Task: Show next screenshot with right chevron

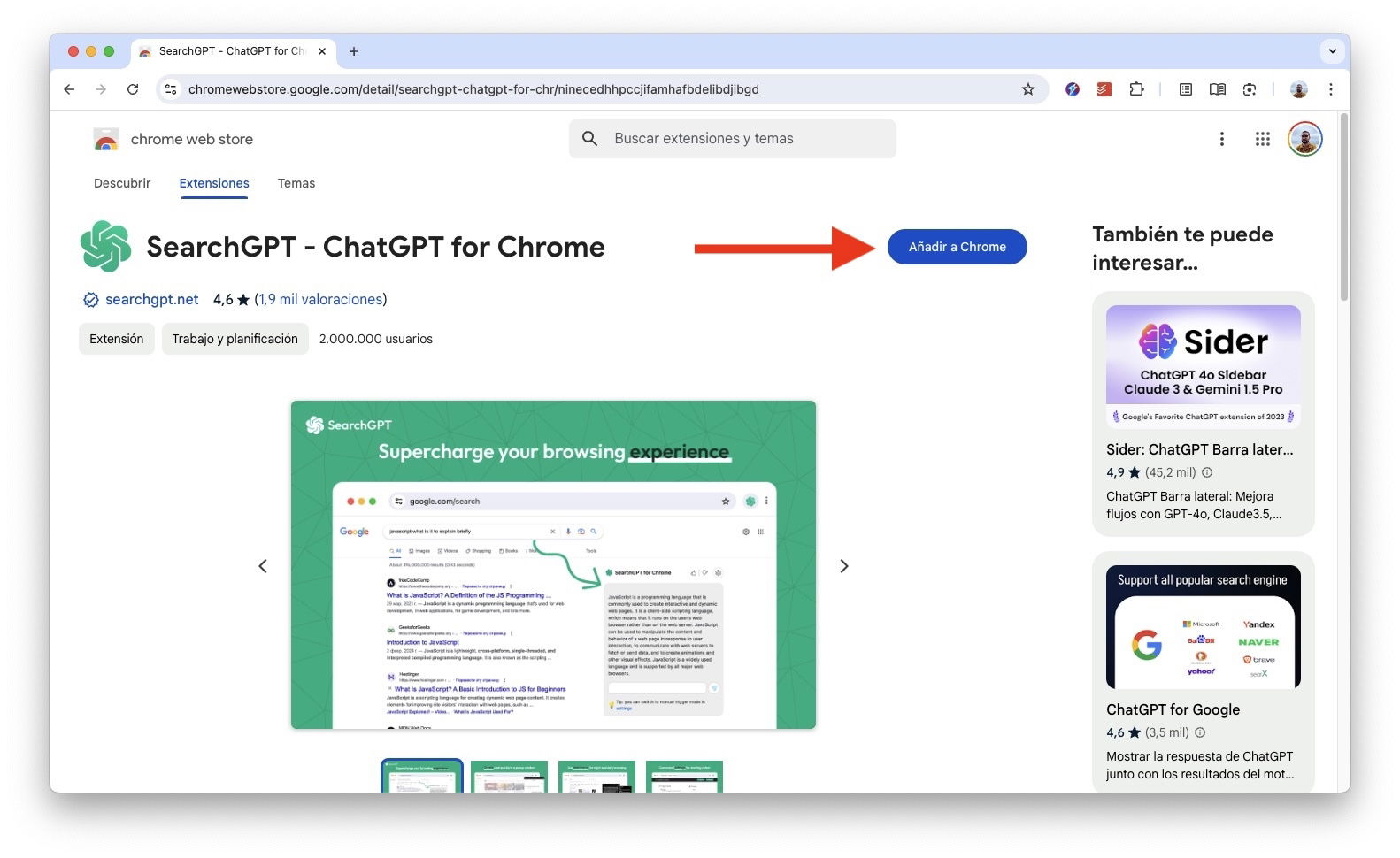Action: coord(844,566)
